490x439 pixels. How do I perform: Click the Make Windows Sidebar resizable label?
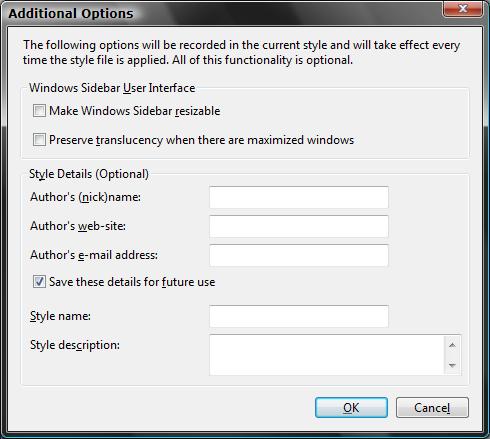tap(135, 111)
